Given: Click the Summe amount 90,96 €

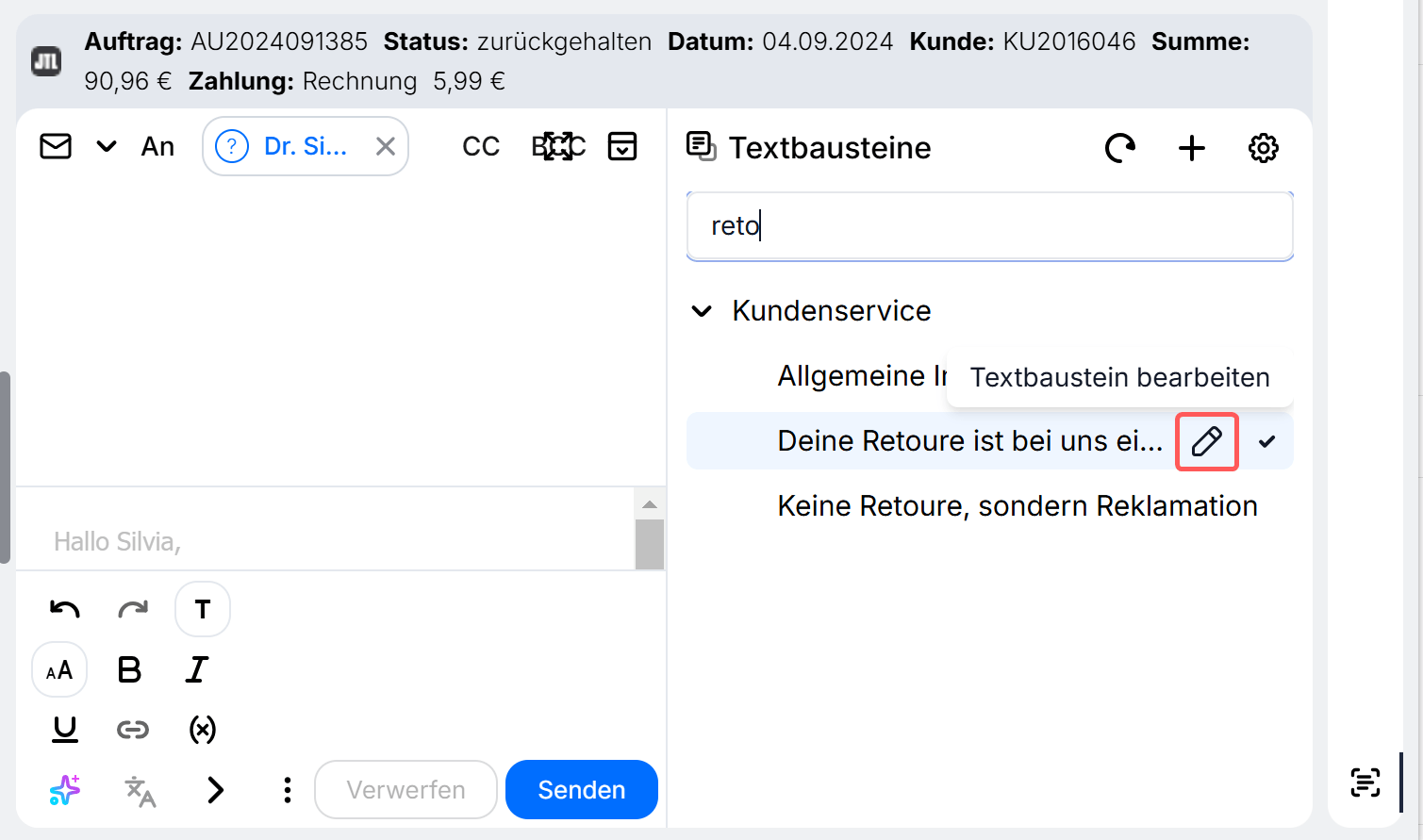Looking at the screenshot, I should tap(128, 82).
